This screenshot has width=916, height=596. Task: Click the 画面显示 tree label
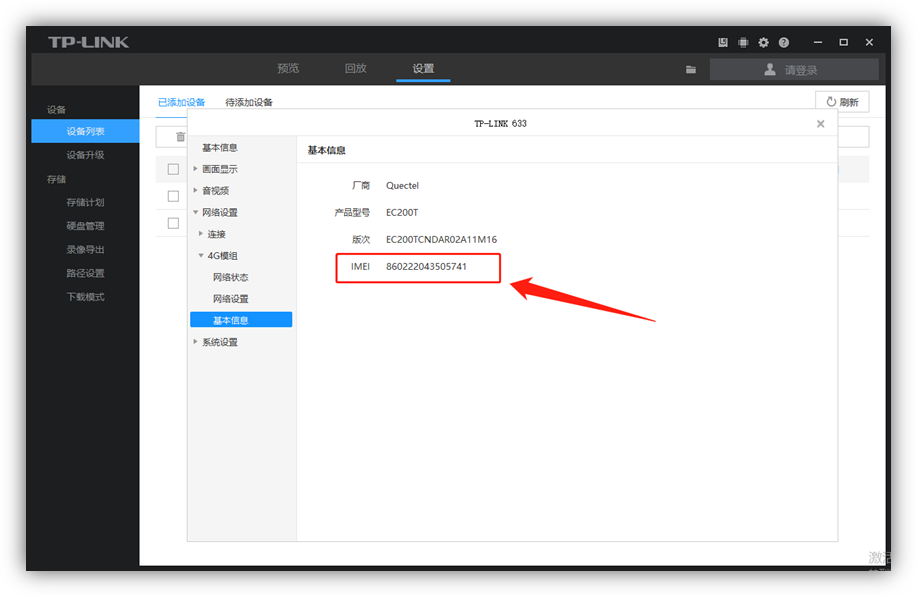coord(220,169)
